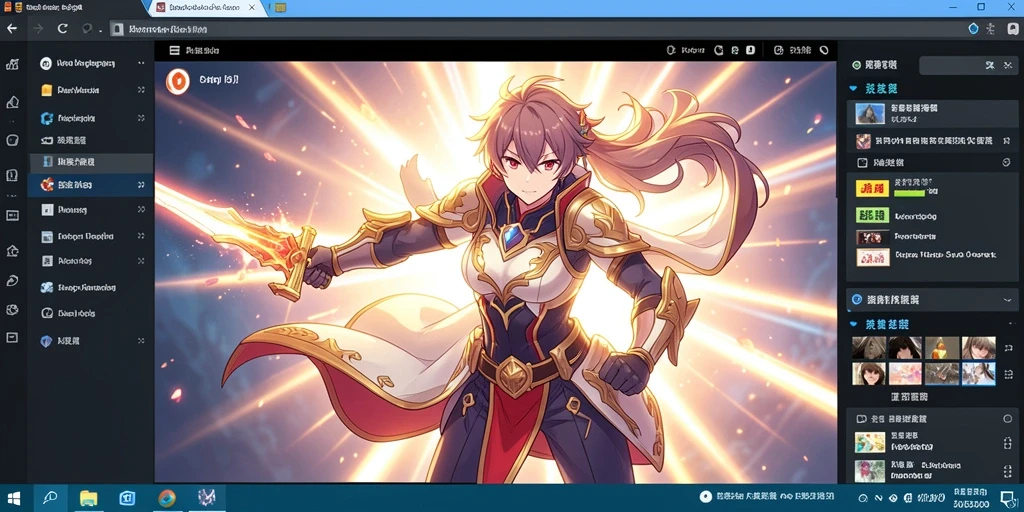Screen dimensions: 1024x512
Task: Open the taskbar search magnifier
Action: [50, 498]
